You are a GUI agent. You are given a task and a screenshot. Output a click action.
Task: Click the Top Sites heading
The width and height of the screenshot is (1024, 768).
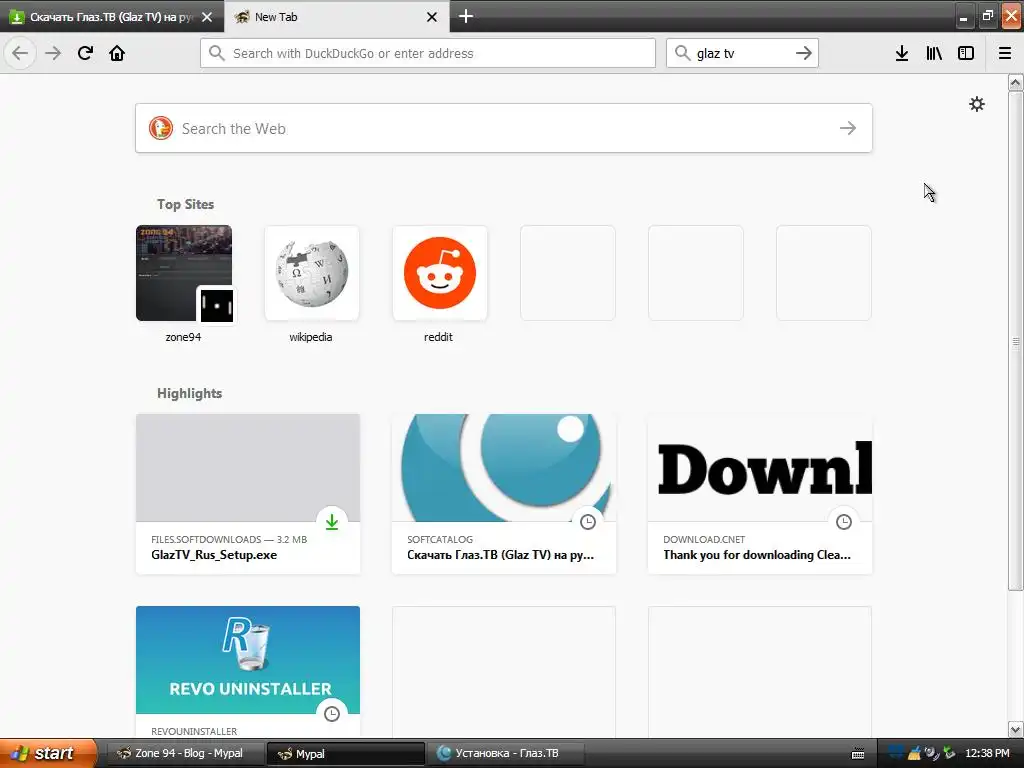(185, 204)
